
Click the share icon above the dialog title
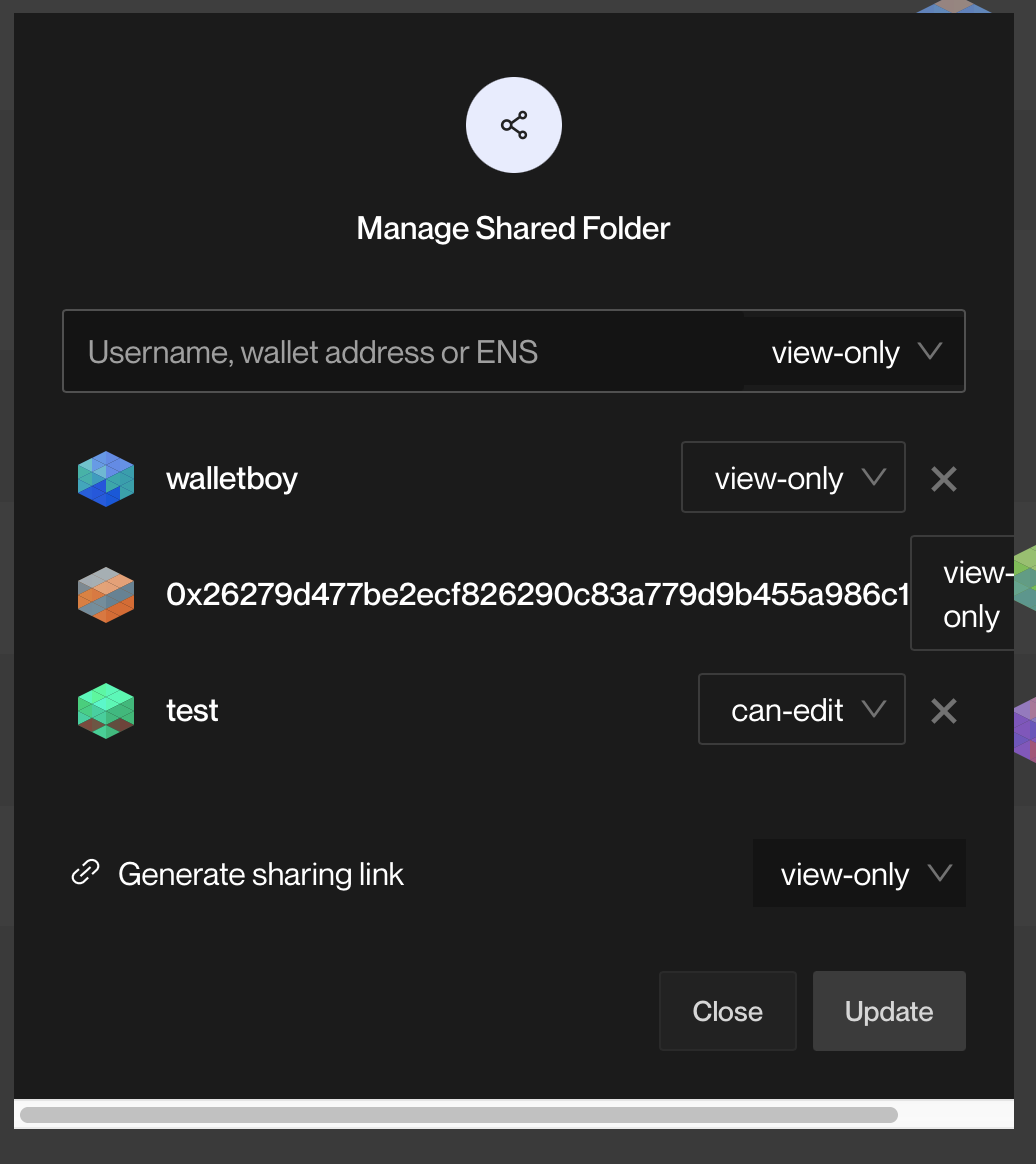point(513,124)
